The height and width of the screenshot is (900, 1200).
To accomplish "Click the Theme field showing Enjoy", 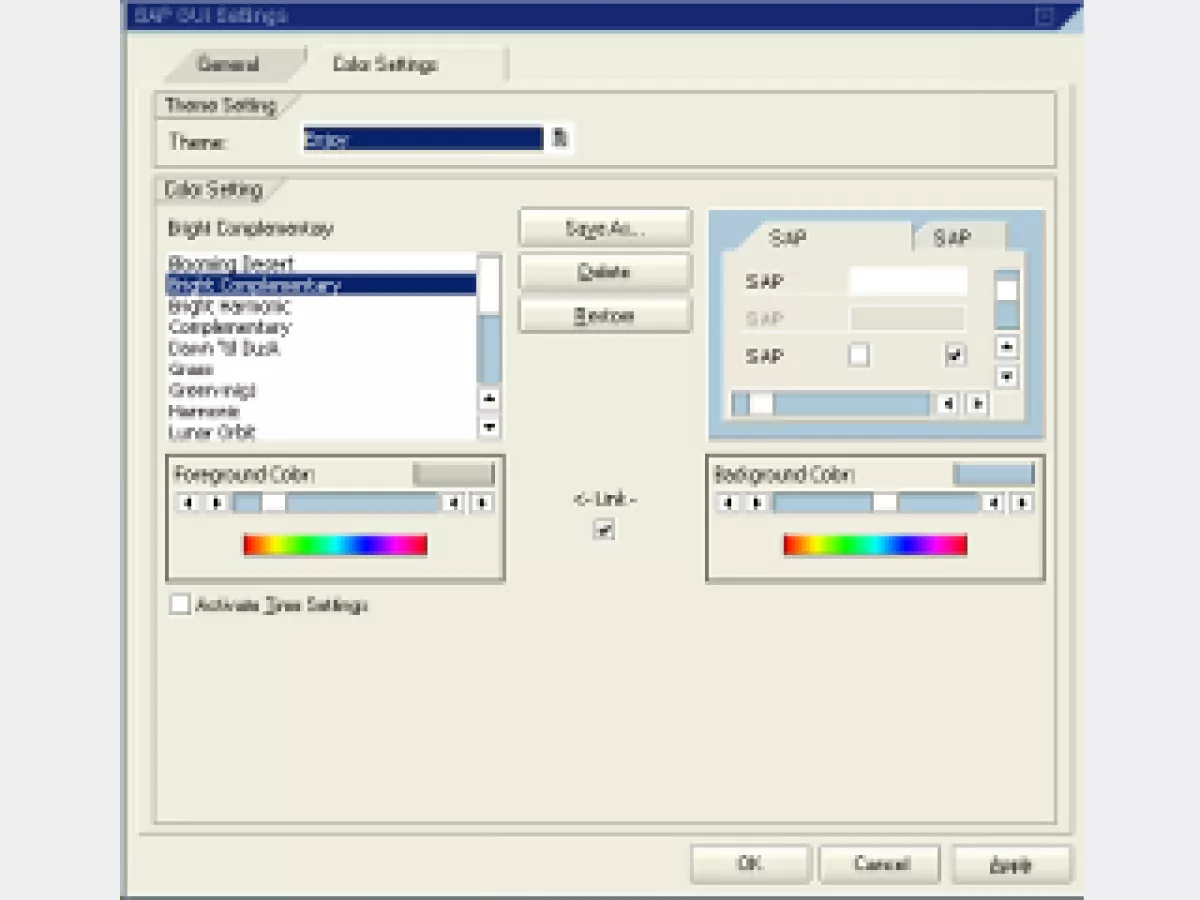I will tap(423, 139).
